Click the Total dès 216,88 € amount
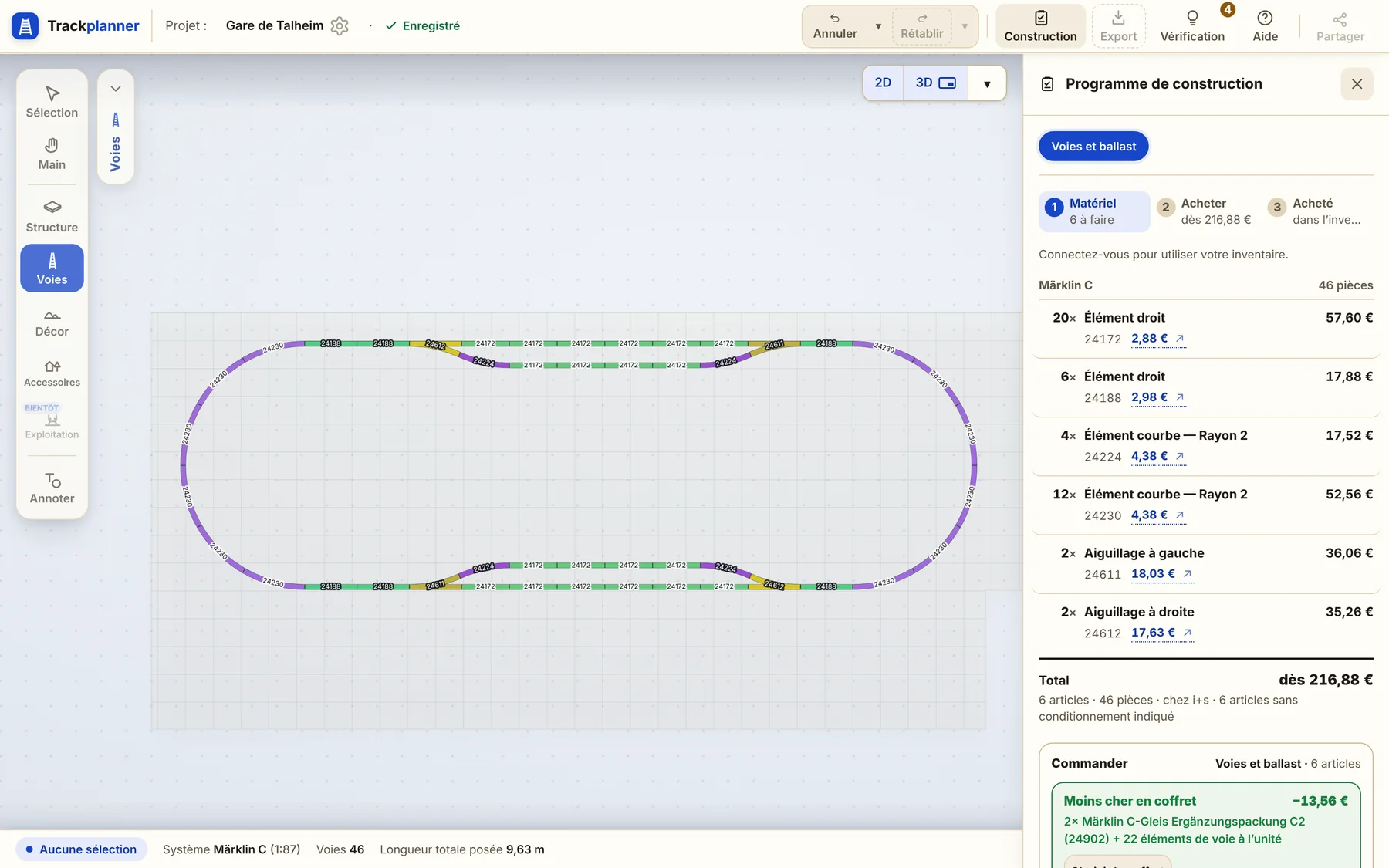The width and height of the screenshot is (1389, 868). point(1326,680)
